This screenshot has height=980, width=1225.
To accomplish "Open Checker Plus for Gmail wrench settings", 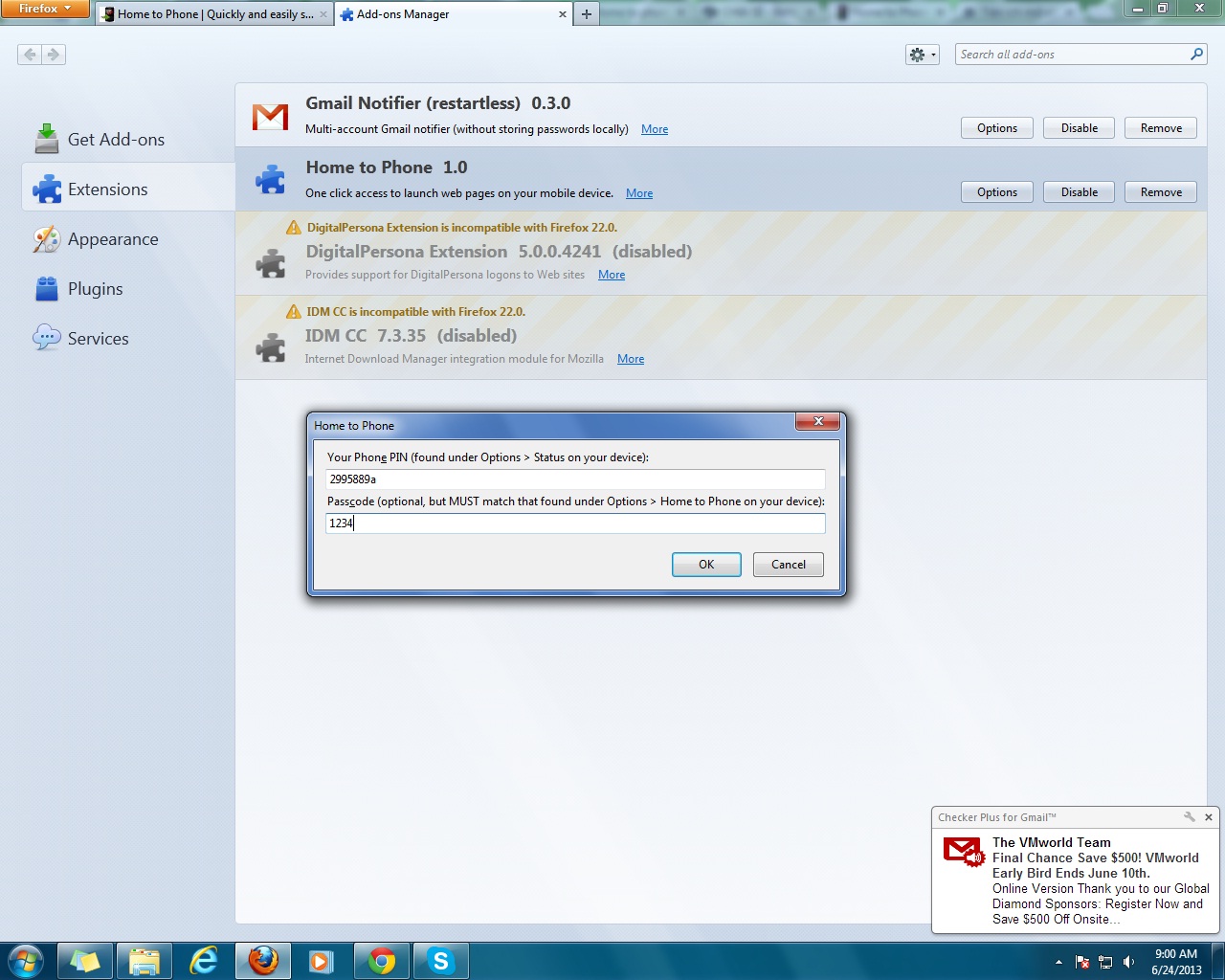I will (x=1190, y=817).
